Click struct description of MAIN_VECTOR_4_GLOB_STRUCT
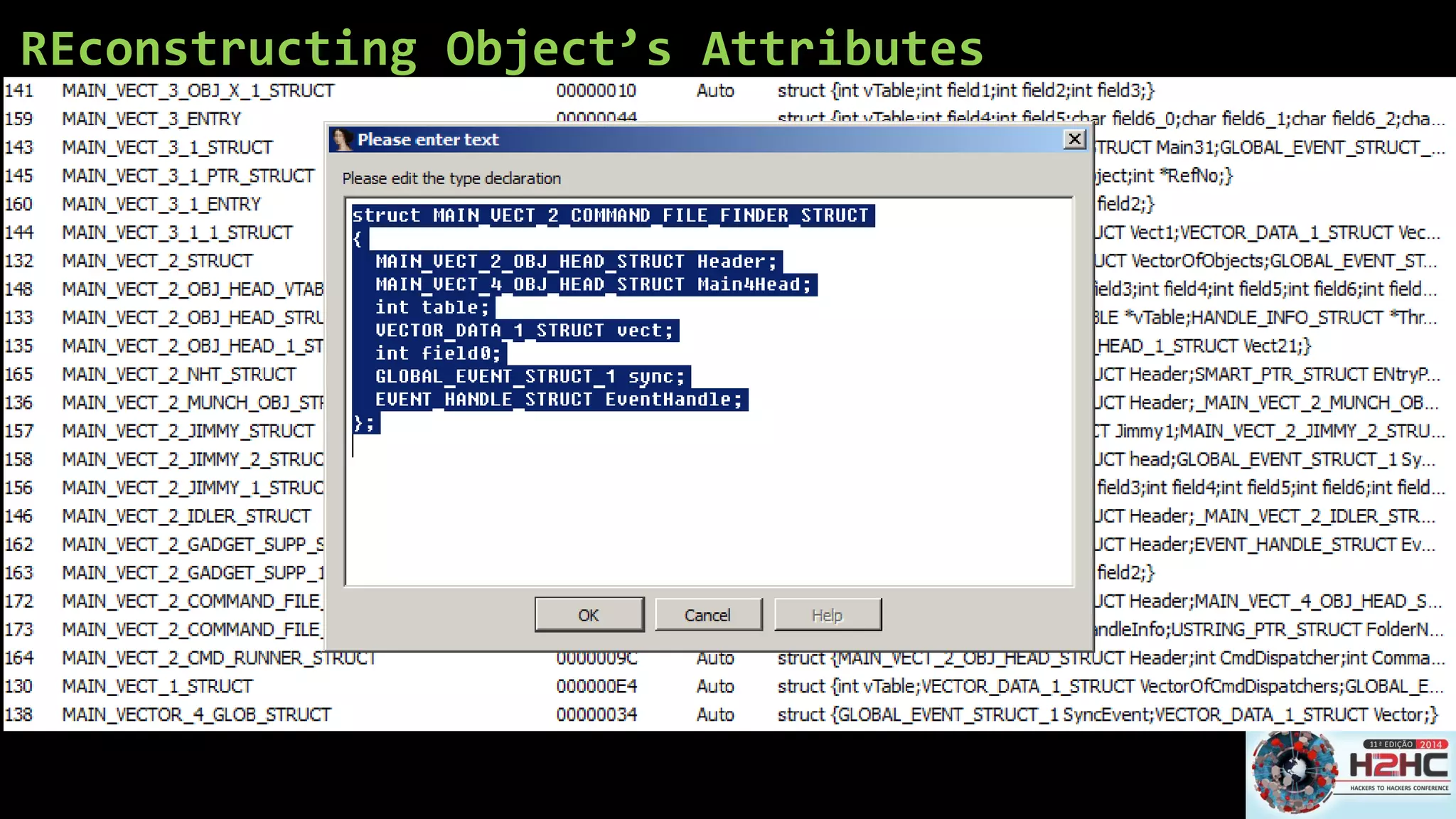 pos(1108,715)
